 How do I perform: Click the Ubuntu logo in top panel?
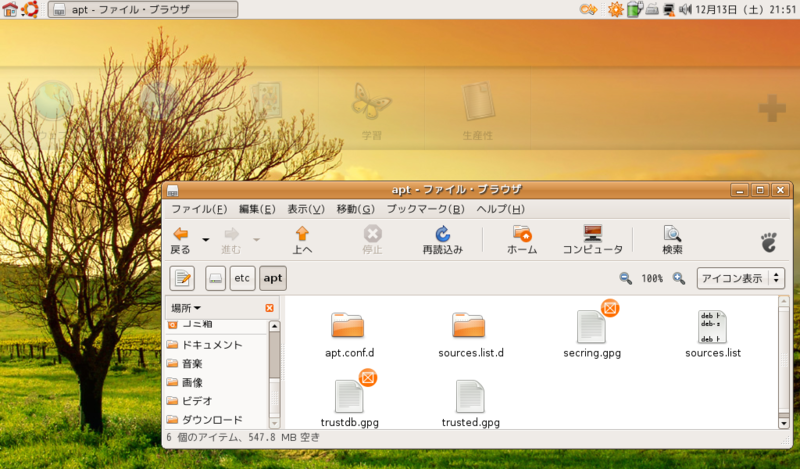point(30,9)
